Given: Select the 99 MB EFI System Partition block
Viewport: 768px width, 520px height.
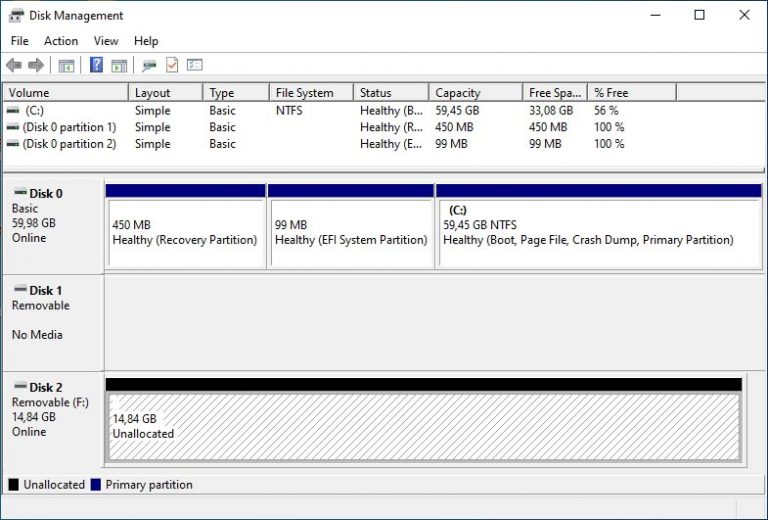Looking at the screenshot, I should pos(351,227).
